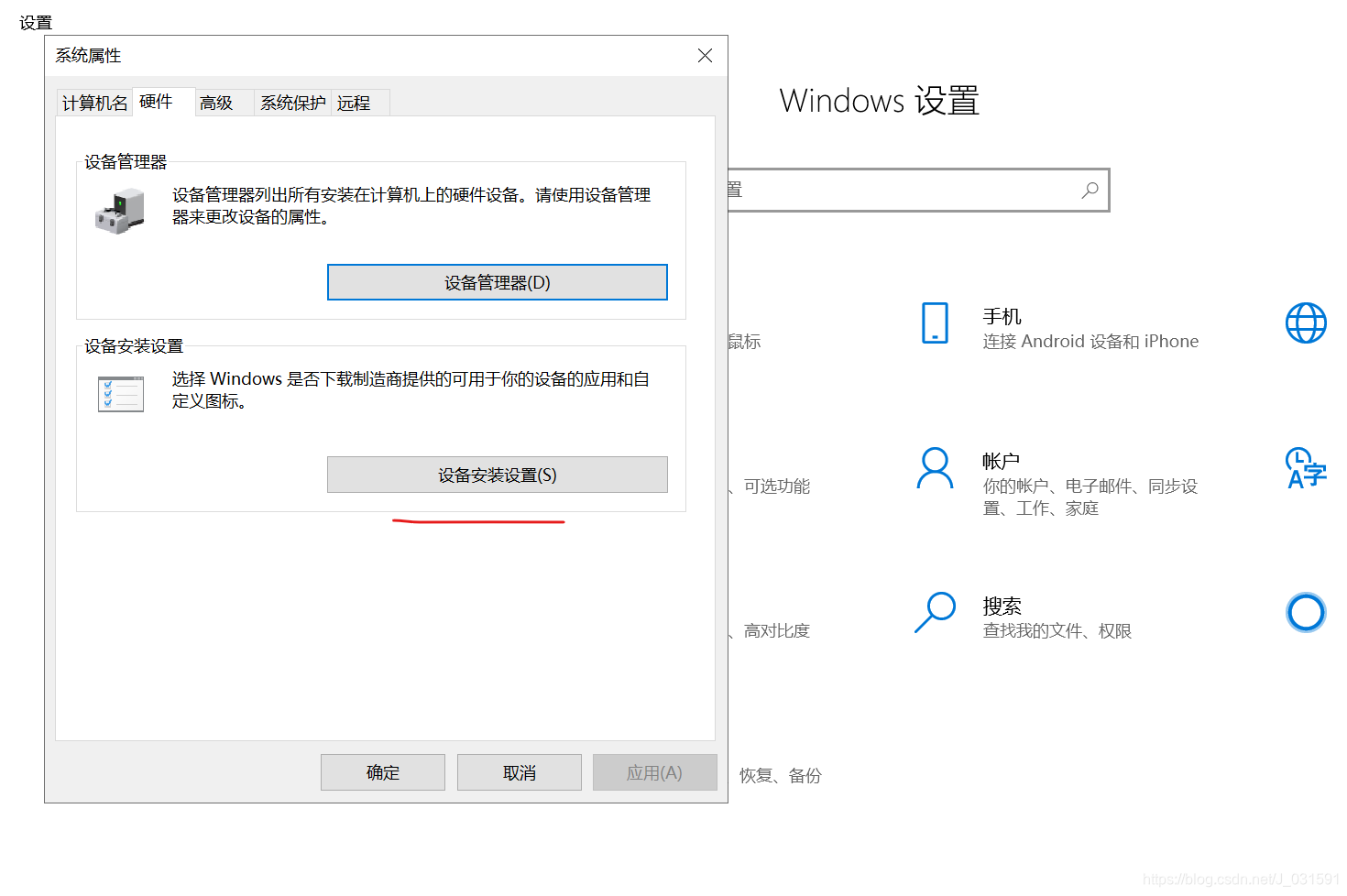Open the time and language icon in Settings
Image resolution: width=1347 pixels, height=896 pixels.
(x=1306, y=468)
